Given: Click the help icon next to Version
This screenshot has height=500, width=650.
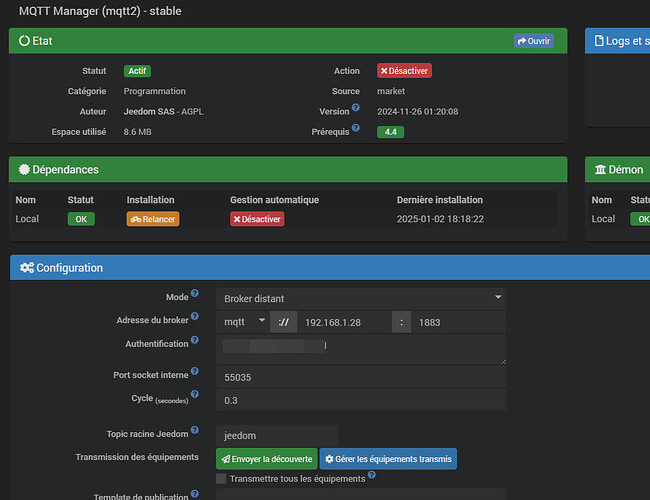Looking at the screenshot, I should click(356, 107).
